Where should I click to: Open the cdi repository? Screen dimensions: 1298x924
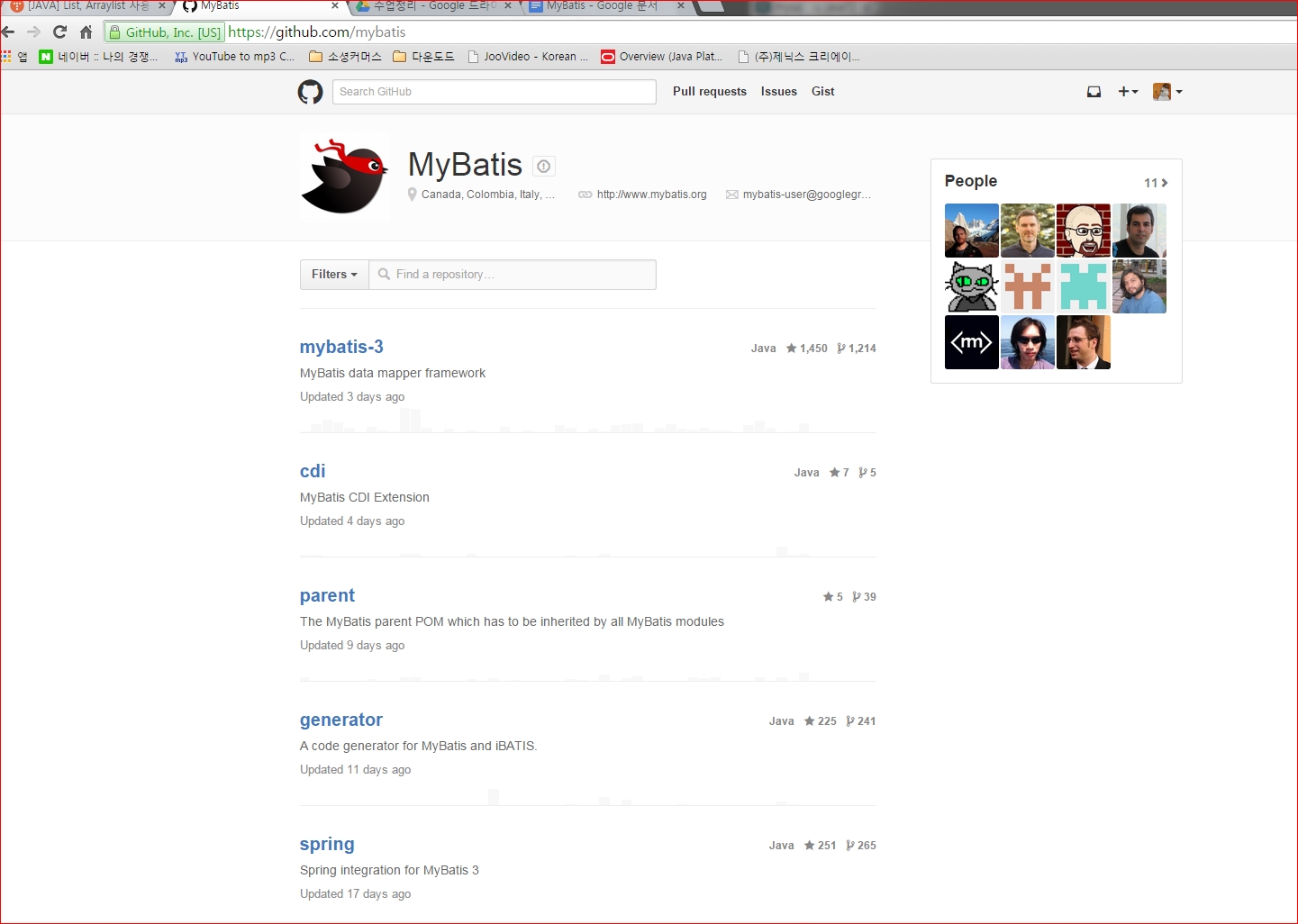313,471
